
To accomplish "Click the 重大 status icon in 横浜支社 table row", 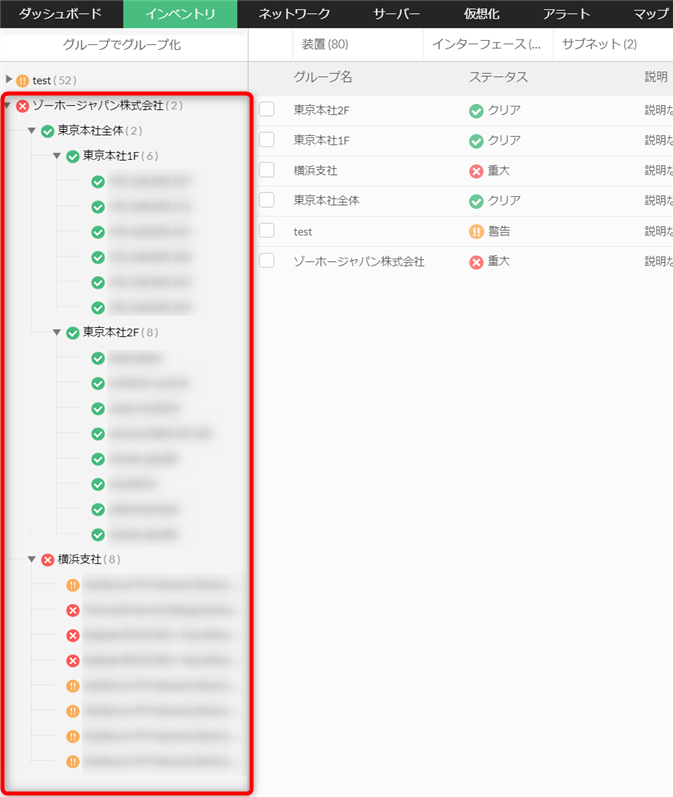I will [x=476, y=171].
